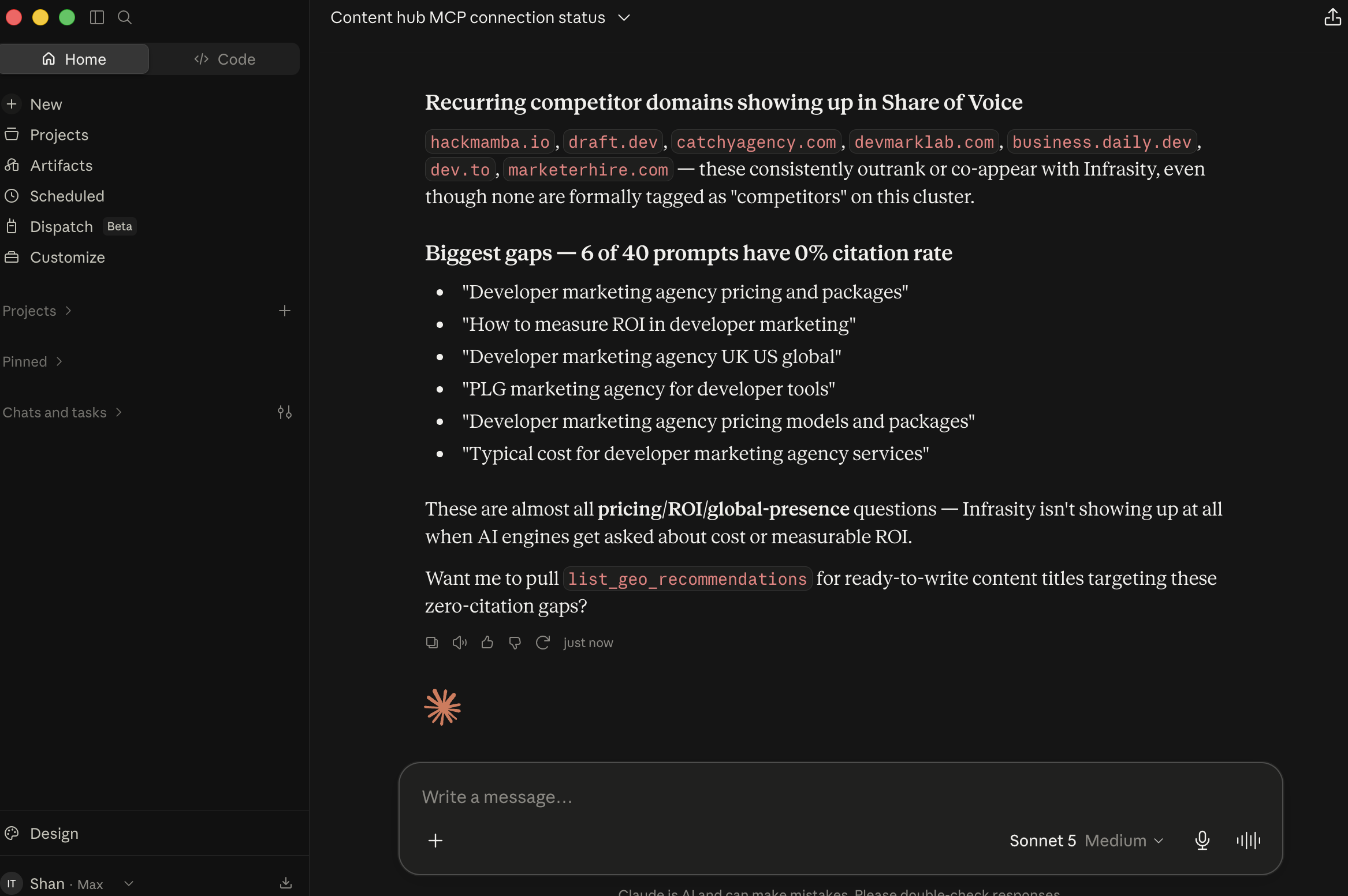
Task: Click the business.daily.dev code tag
Action: click(1102, 141)
